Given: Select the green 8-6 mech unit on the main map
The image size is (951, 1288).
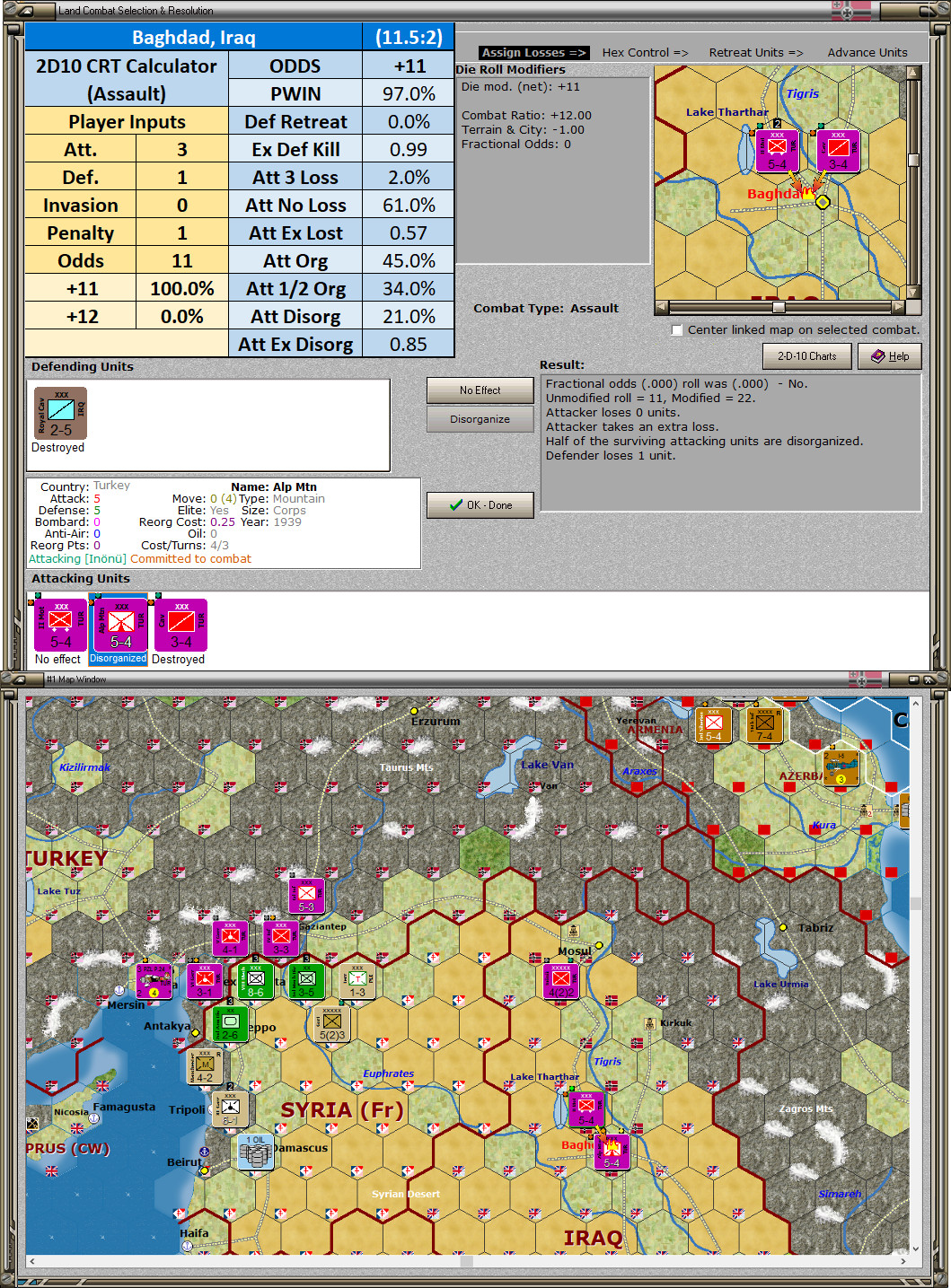Looking at the screenshot, I should coord(255,980).
